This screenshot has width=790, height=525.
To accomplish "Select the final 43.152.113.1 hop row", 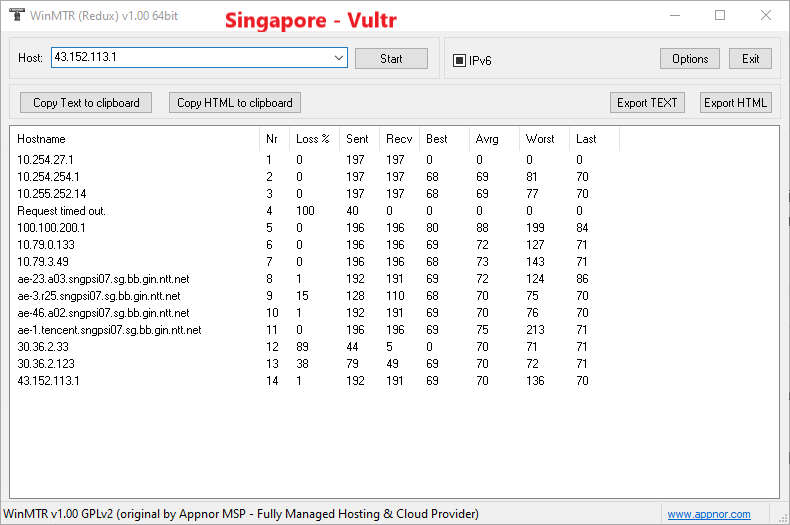I will tap(315, 381).
